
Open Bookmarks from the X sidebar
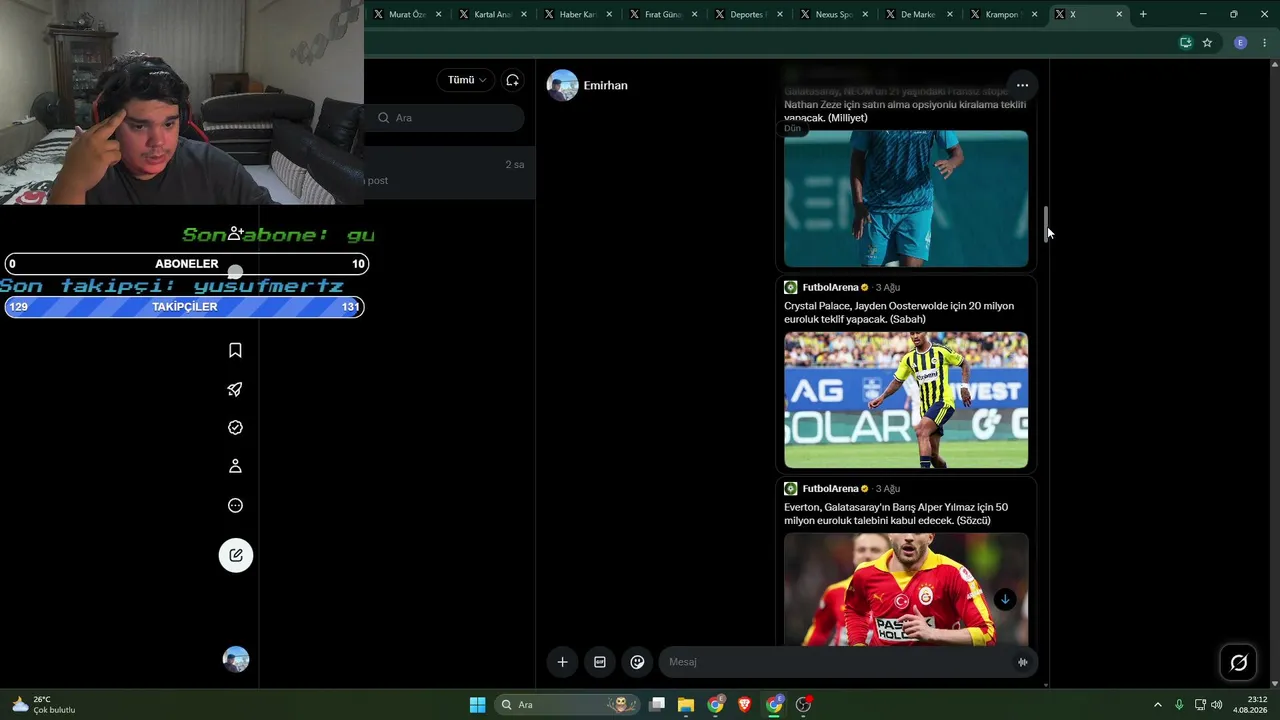click(x=235, y=350)
